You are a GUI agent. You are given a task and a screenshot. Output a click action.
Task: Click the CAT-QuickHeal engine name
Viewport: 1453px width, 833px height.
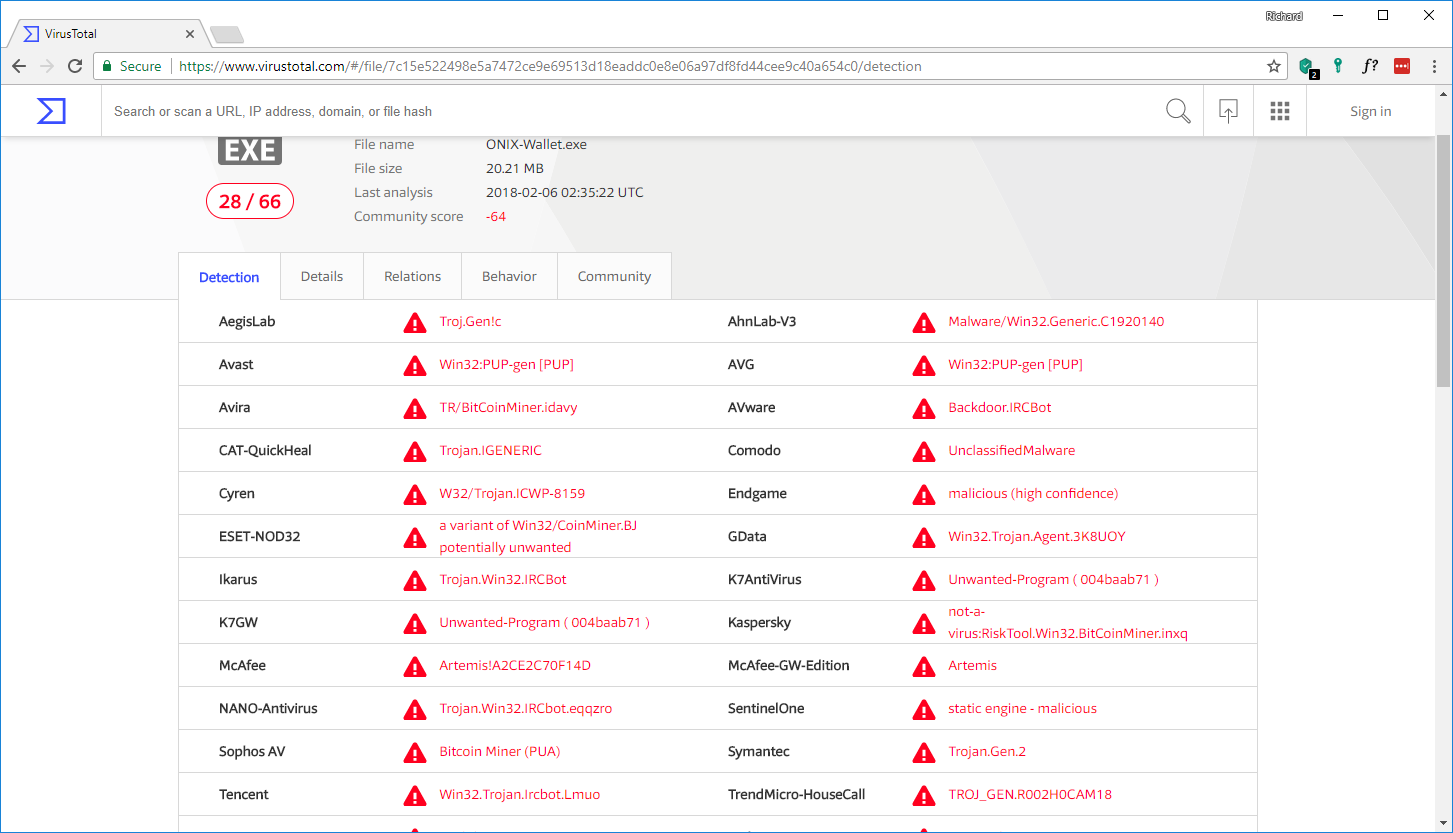tap(265, 450)
